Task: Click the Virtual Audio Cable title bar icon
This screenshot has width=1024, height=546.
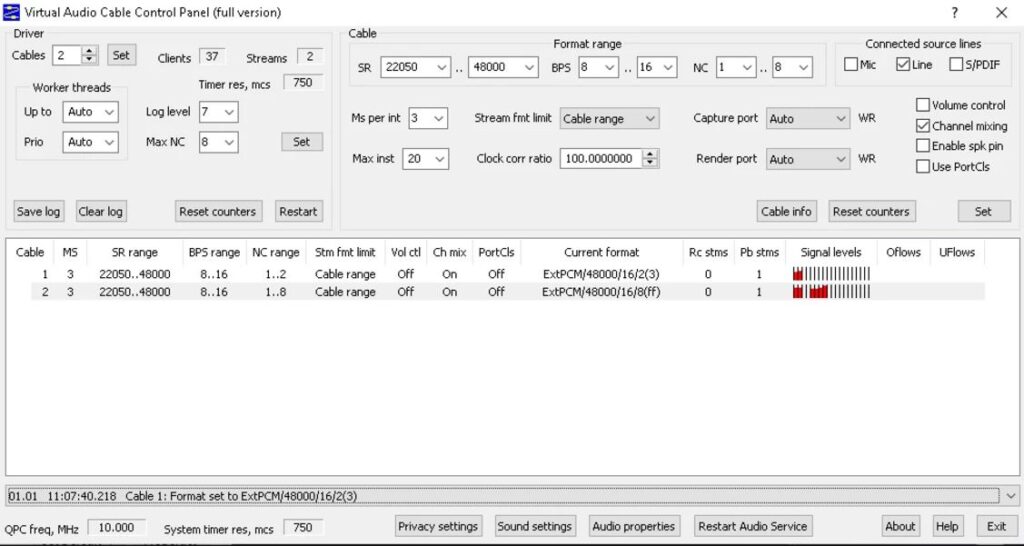Action: (x=11, y=12)
